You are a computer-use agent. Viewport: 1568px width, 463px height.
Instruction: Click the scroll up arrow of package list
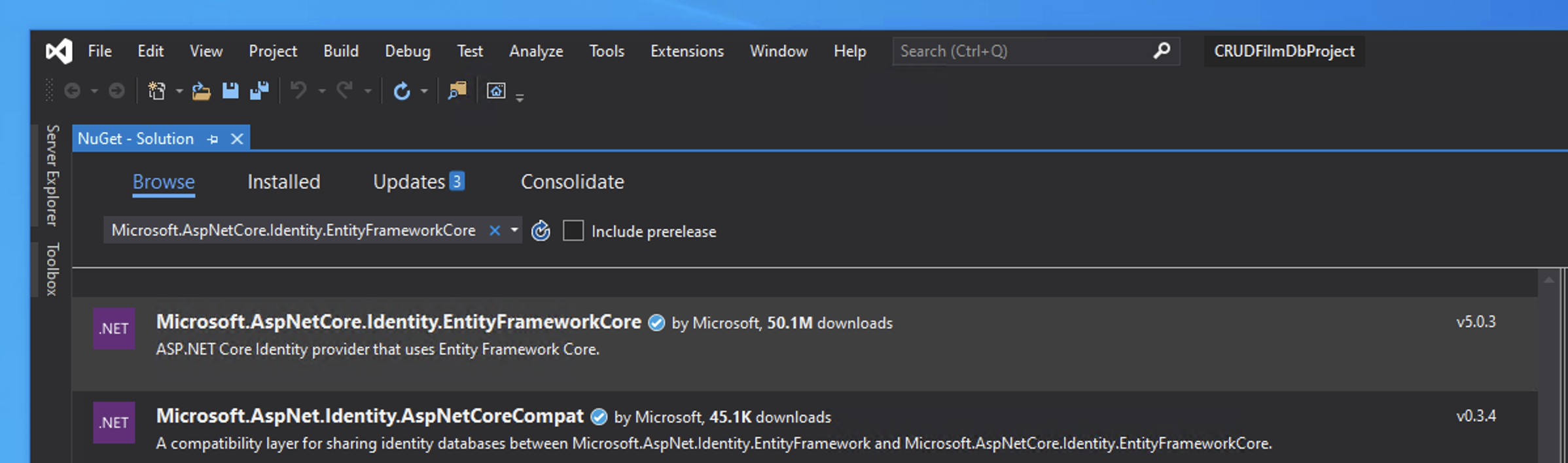tap(1548, 280)
